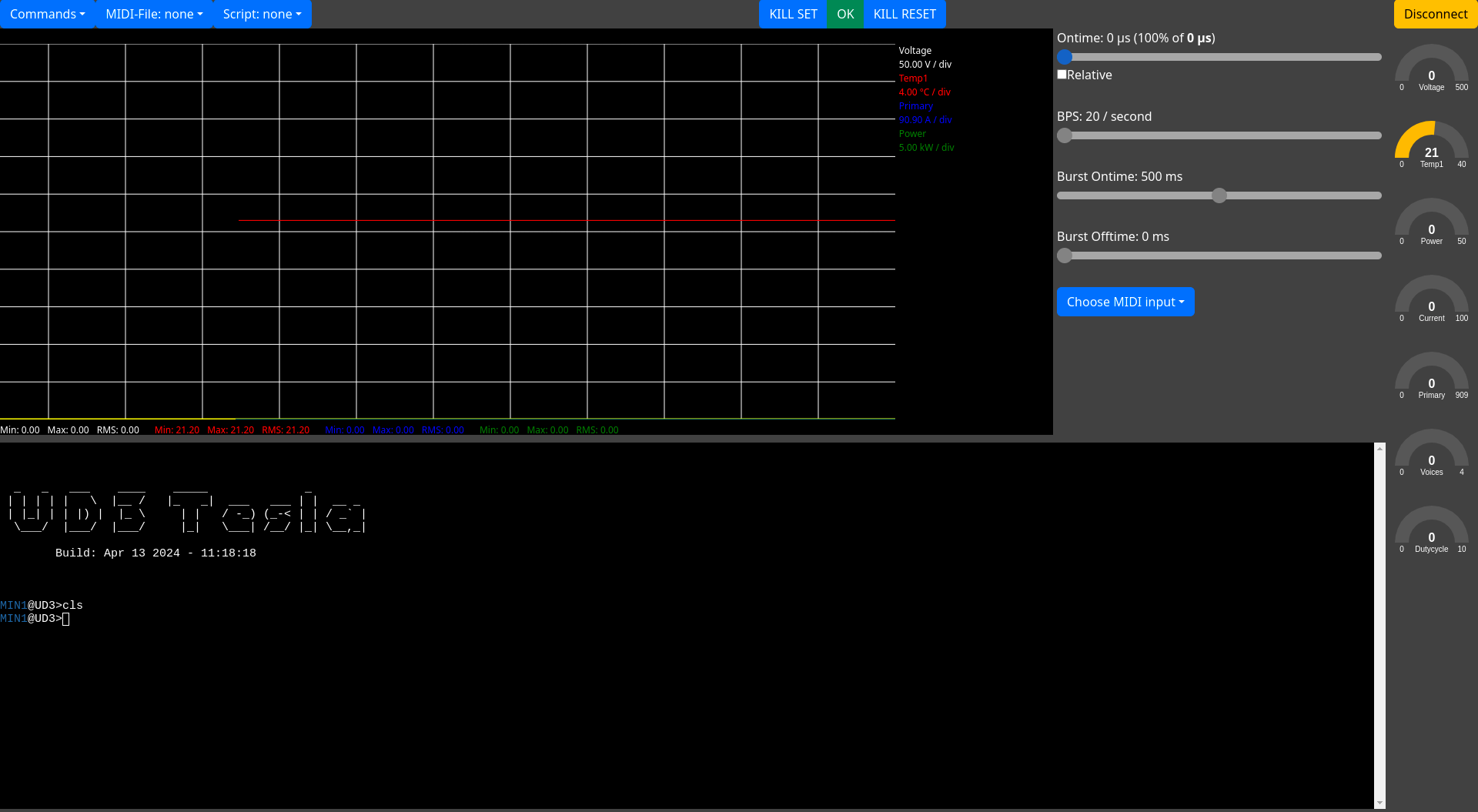Image resolution: width=1478 pixels, height=812 pixels.
Task: Click the Voltage gauge
Action: click(x=1431, y=68)
